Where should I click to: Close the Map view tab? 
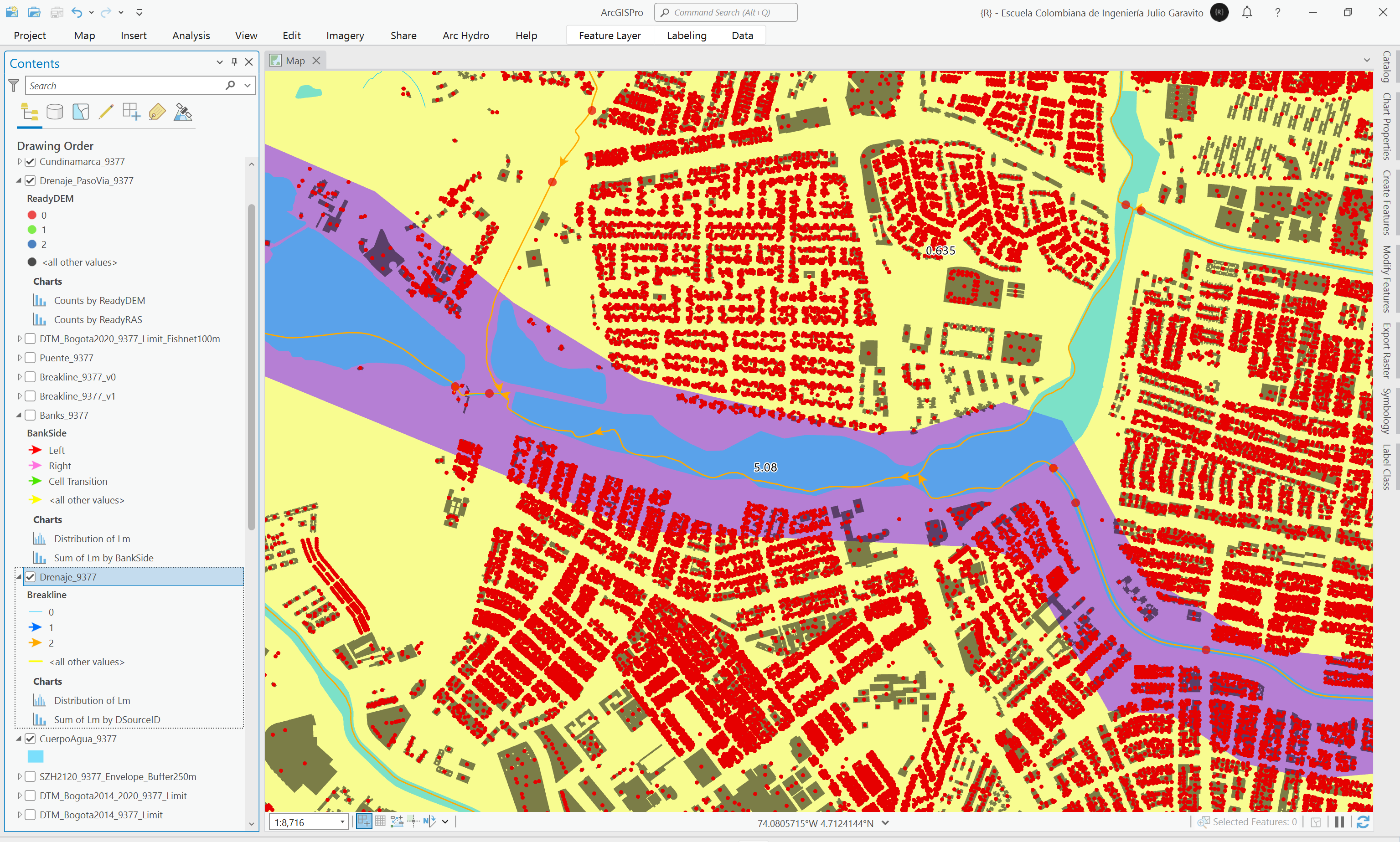317,61
